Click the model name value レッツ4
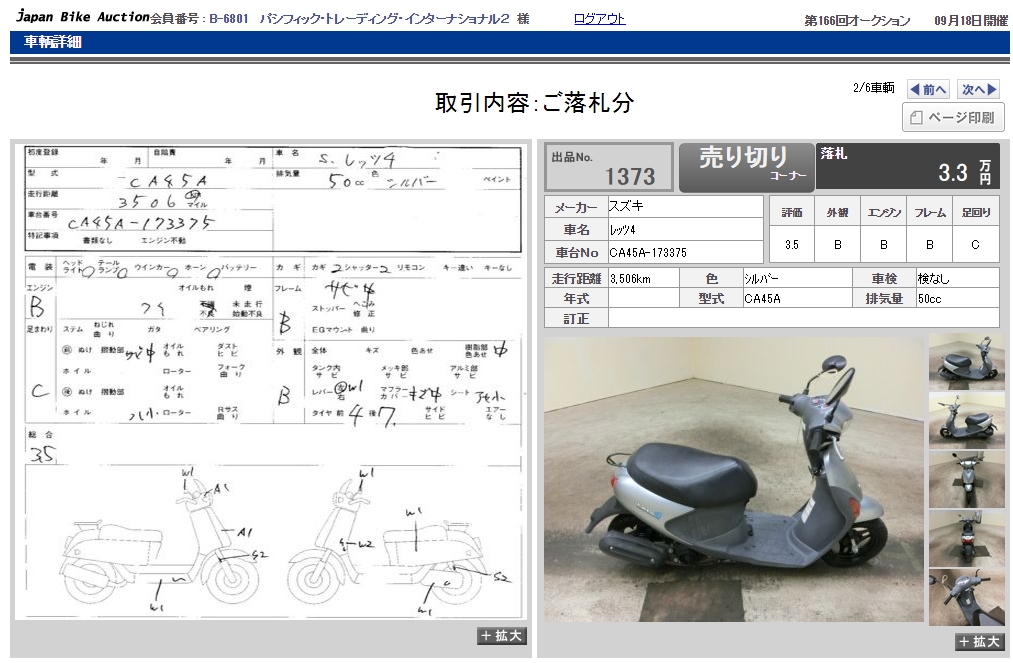The height and width of the screenshot is (663, 1013). 685,229
